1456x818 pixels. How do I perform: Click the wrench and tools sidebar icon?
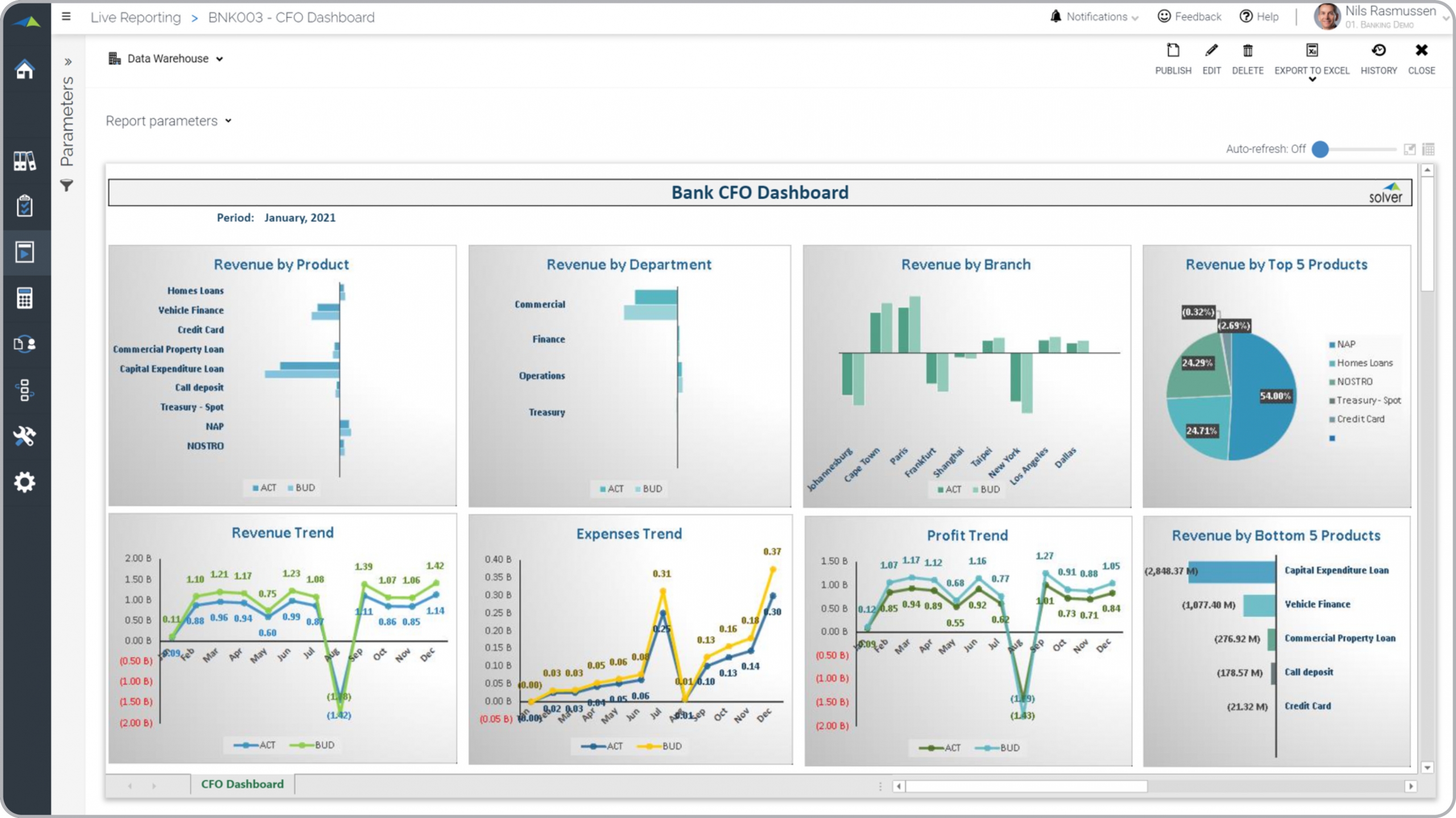pos(24,436)
